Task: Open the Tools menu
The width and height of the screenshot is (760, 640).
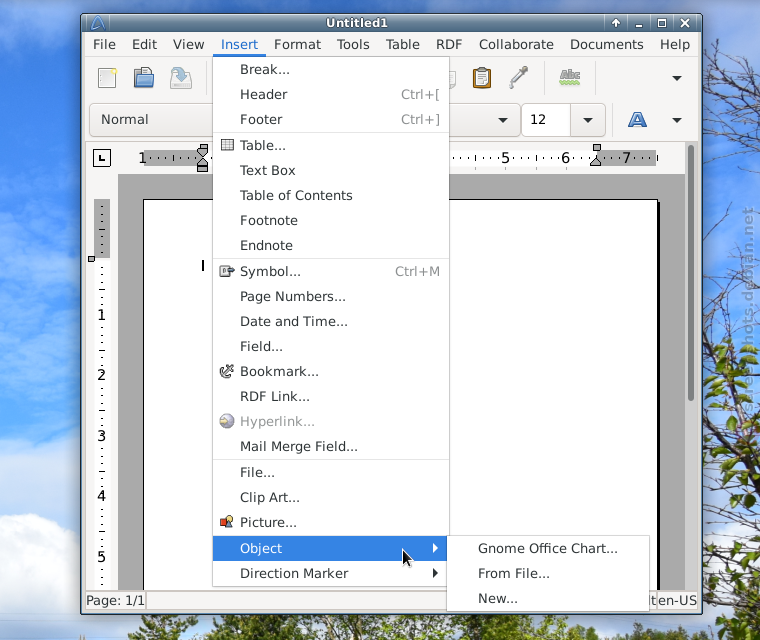Action: [353, 45]
